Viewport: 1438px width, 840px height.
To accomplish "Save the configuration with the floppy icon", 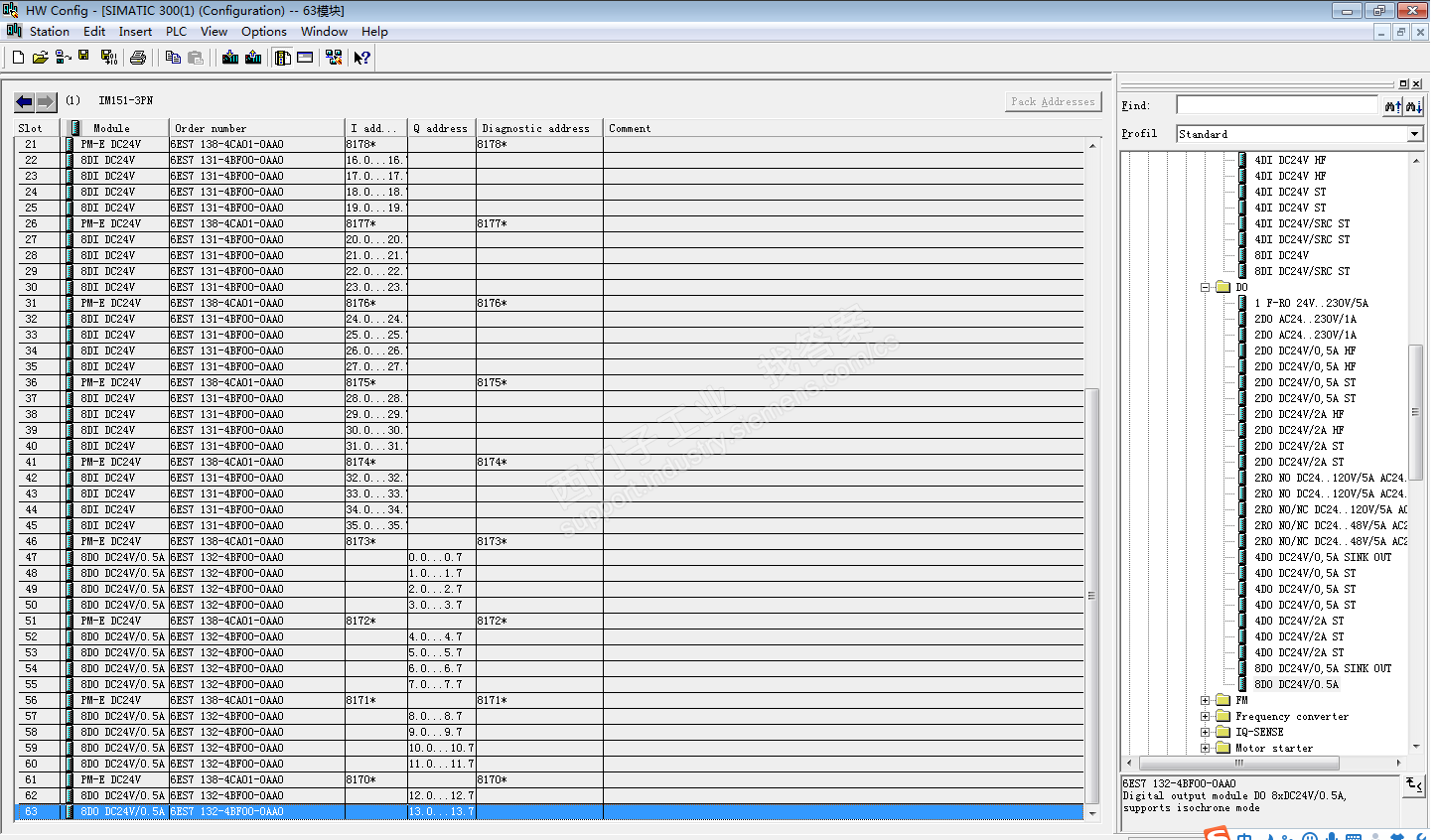I will coord(84,57).
